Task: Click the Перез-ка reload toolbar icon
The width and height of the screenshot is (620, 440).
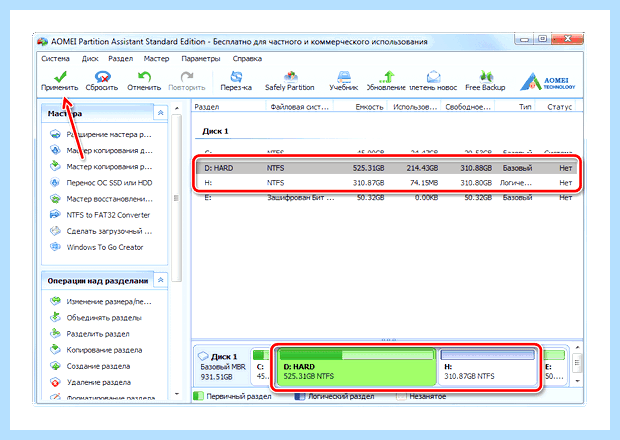Action: [x=236, y=81]
